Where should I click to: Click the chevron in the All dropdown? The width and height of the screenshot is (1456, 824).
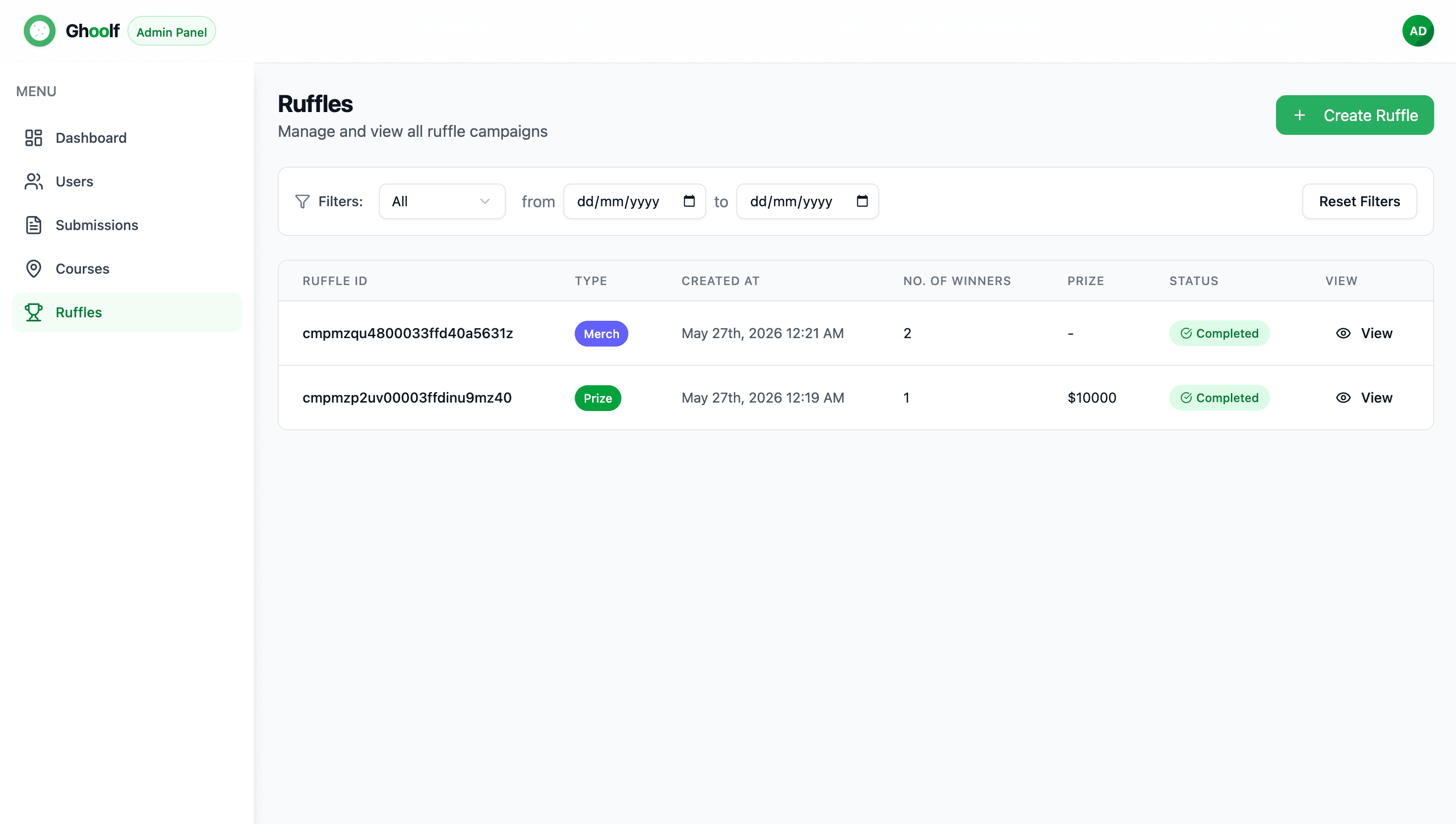485,201
